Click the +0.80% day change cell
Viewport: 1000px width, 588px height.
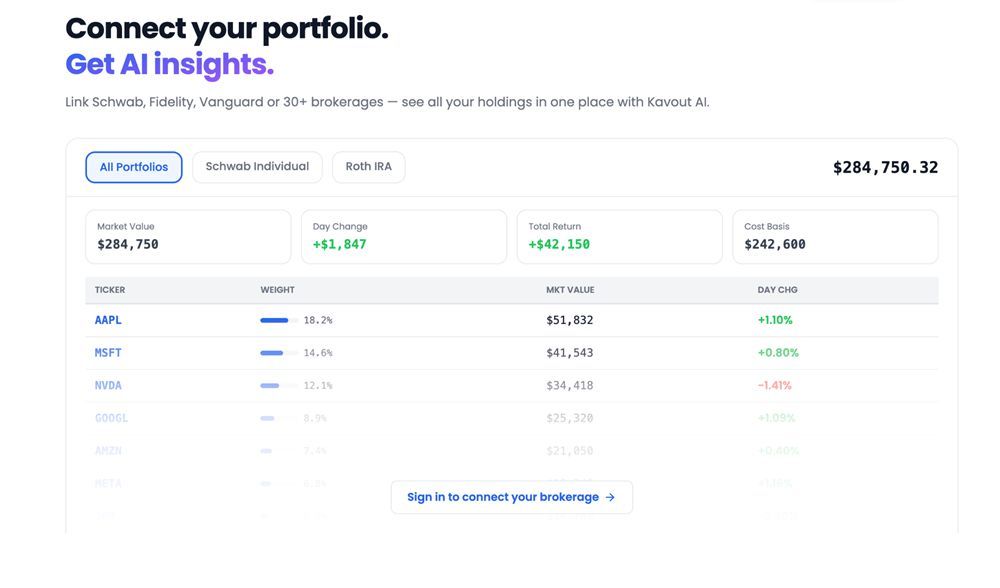point(778,353)
